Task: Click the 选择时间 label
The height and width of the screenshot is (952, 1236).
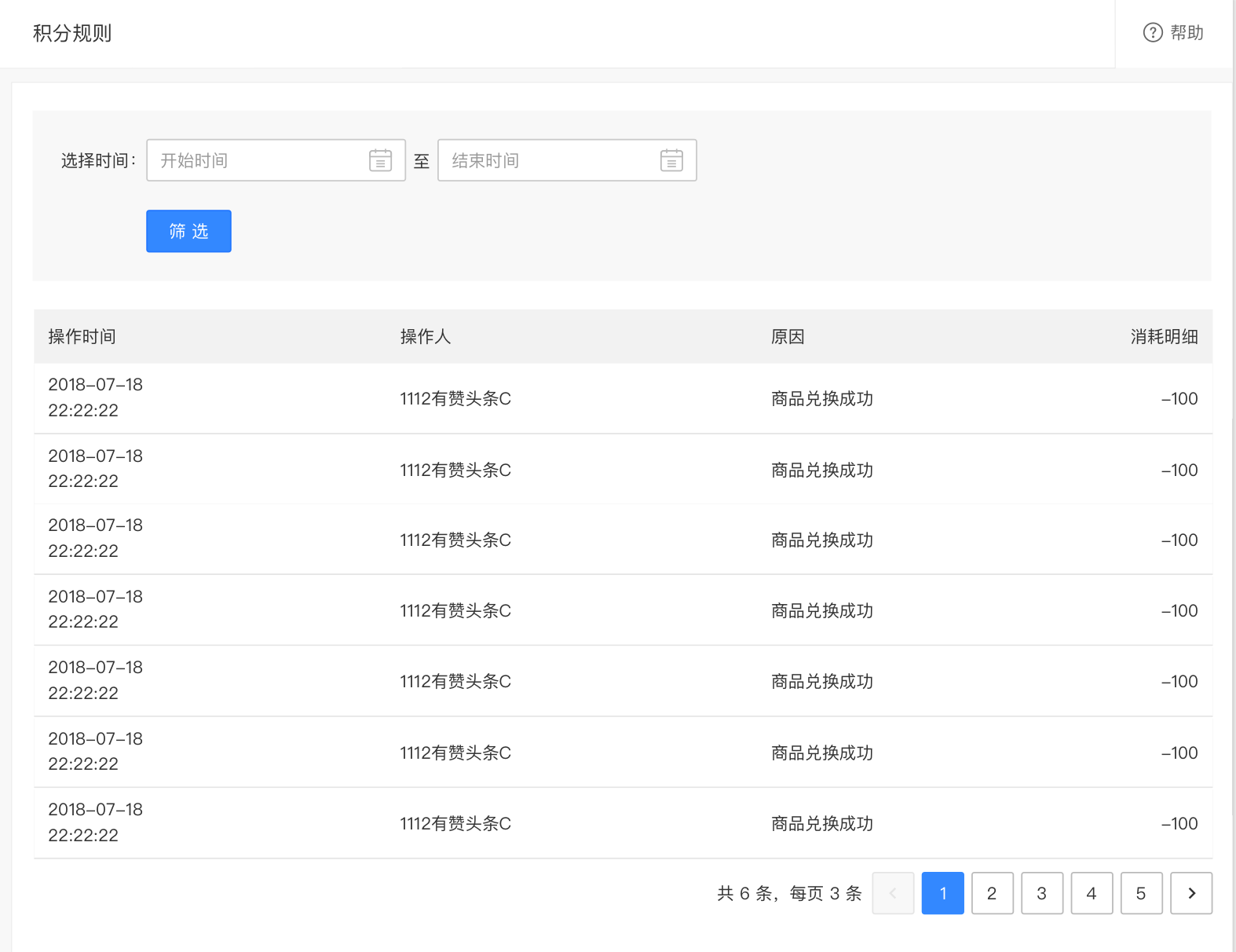Action: click(x=98, y=160)
